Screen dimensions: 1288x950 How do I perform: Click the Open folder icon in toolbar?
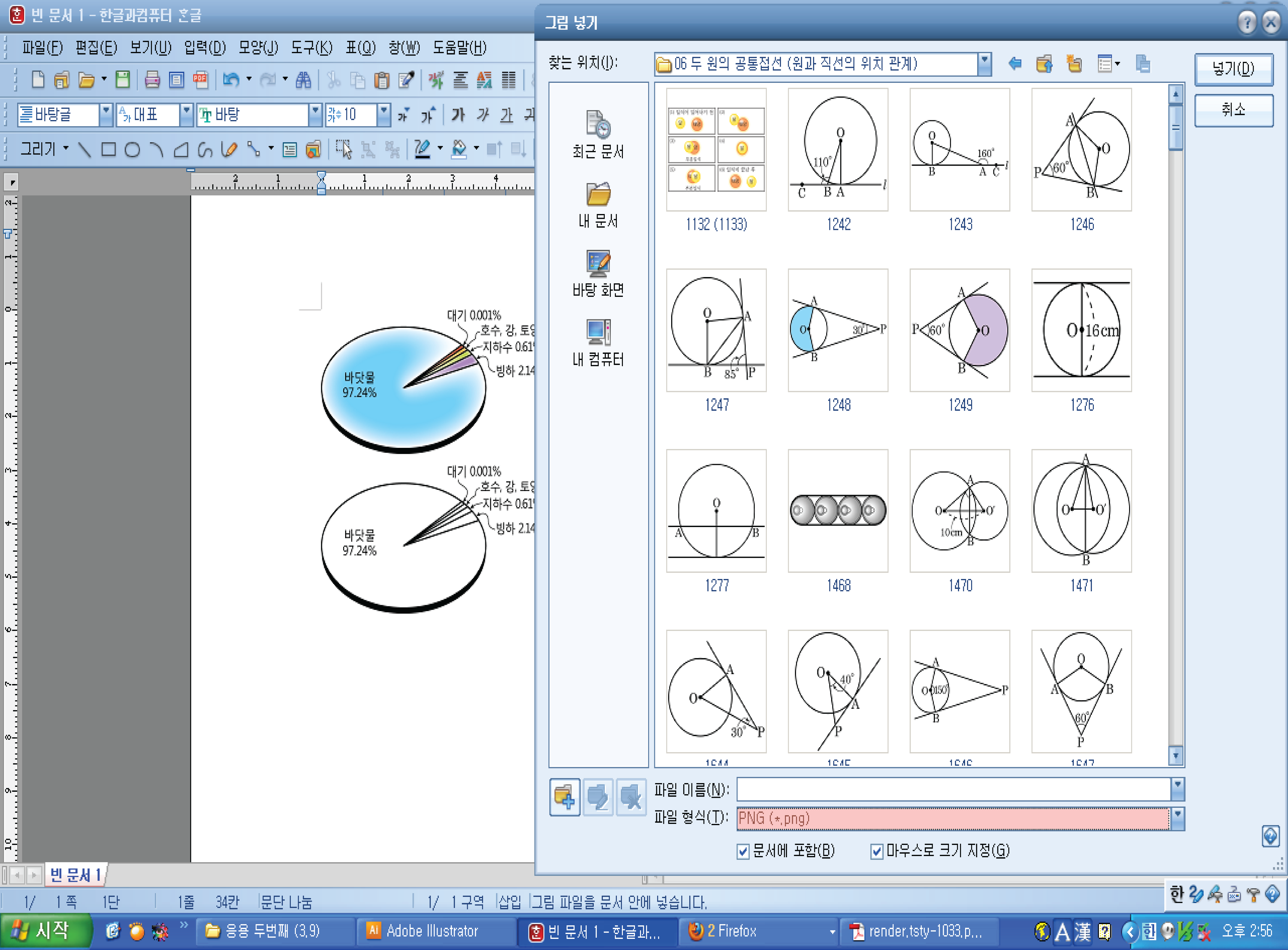86,80
